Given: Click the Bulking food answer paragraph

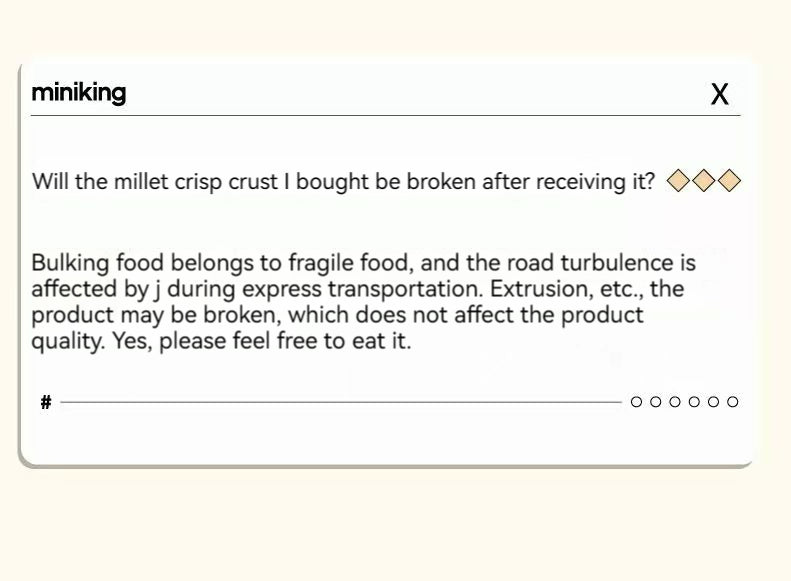Looking at the screenshot, I should [x=363, y=302].
